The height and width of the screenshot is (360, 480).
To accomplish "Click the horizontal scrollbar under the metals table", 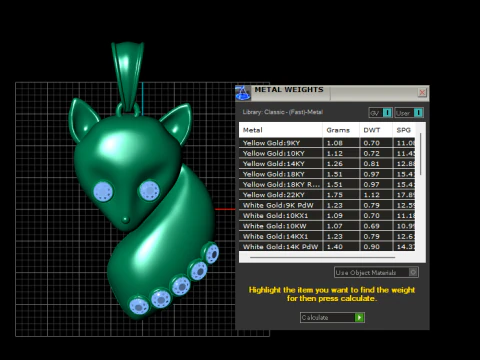I will pyautogui.click(x=322, y=257).
